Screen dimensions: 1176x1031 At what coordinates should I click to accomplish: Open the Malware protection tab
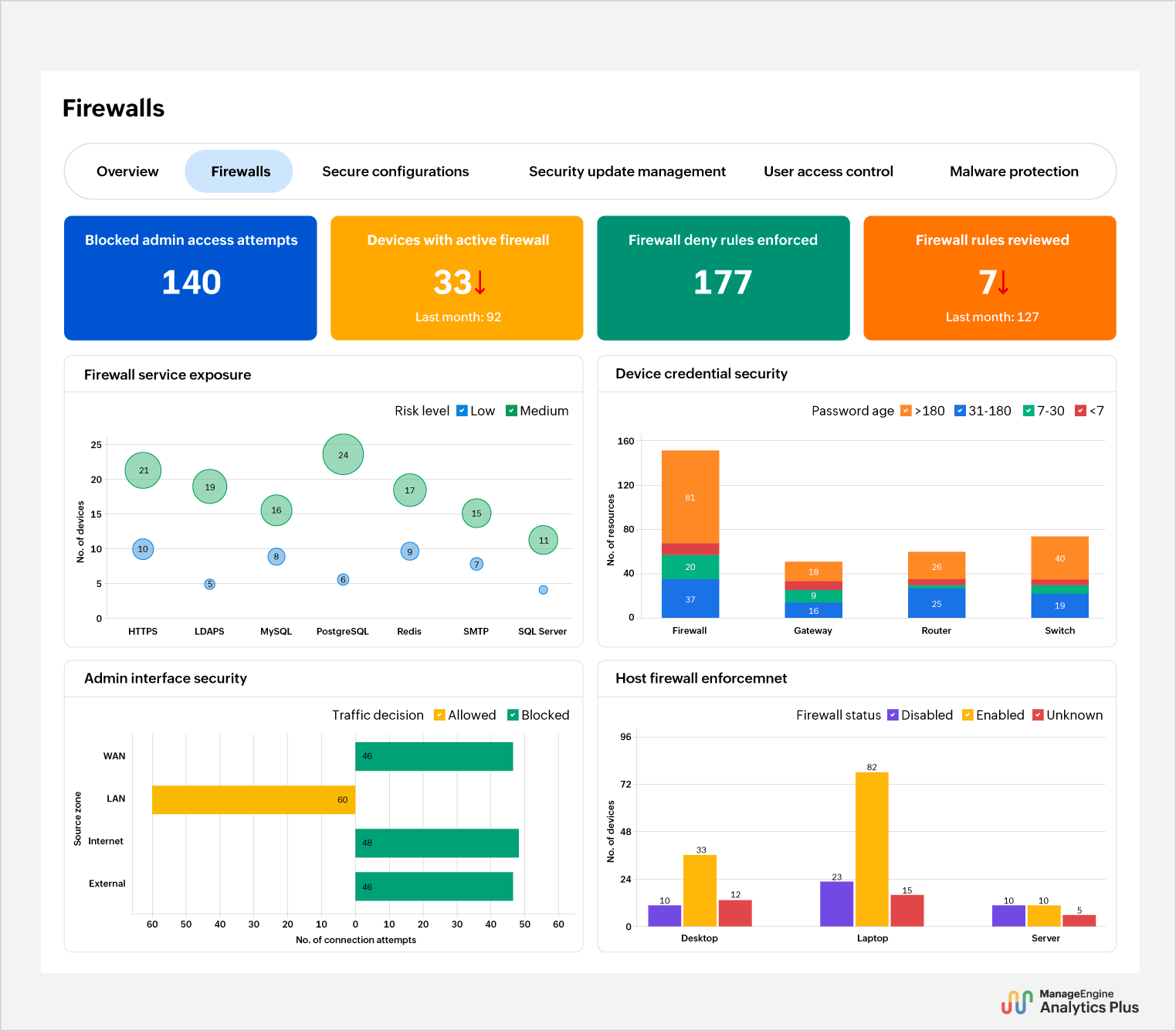pos(1014,171)
